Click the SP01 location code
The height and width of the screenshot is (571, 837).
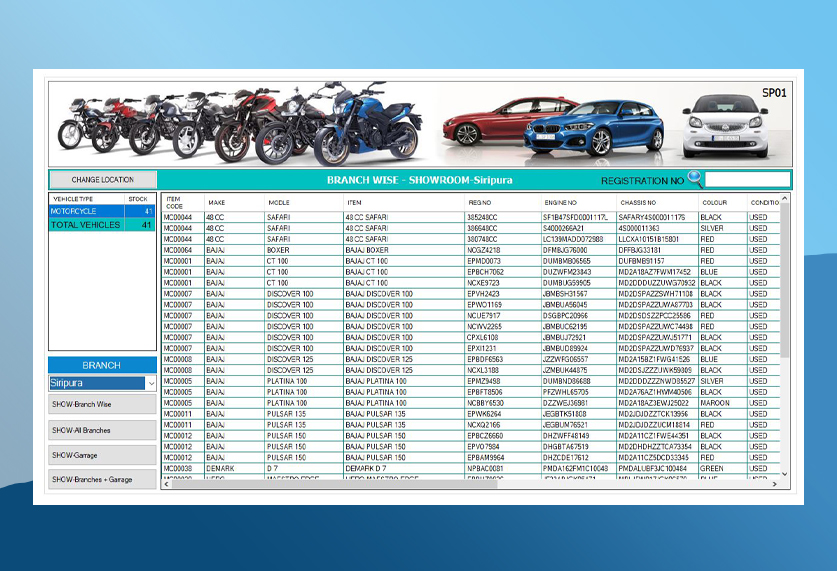pos(774,93)
